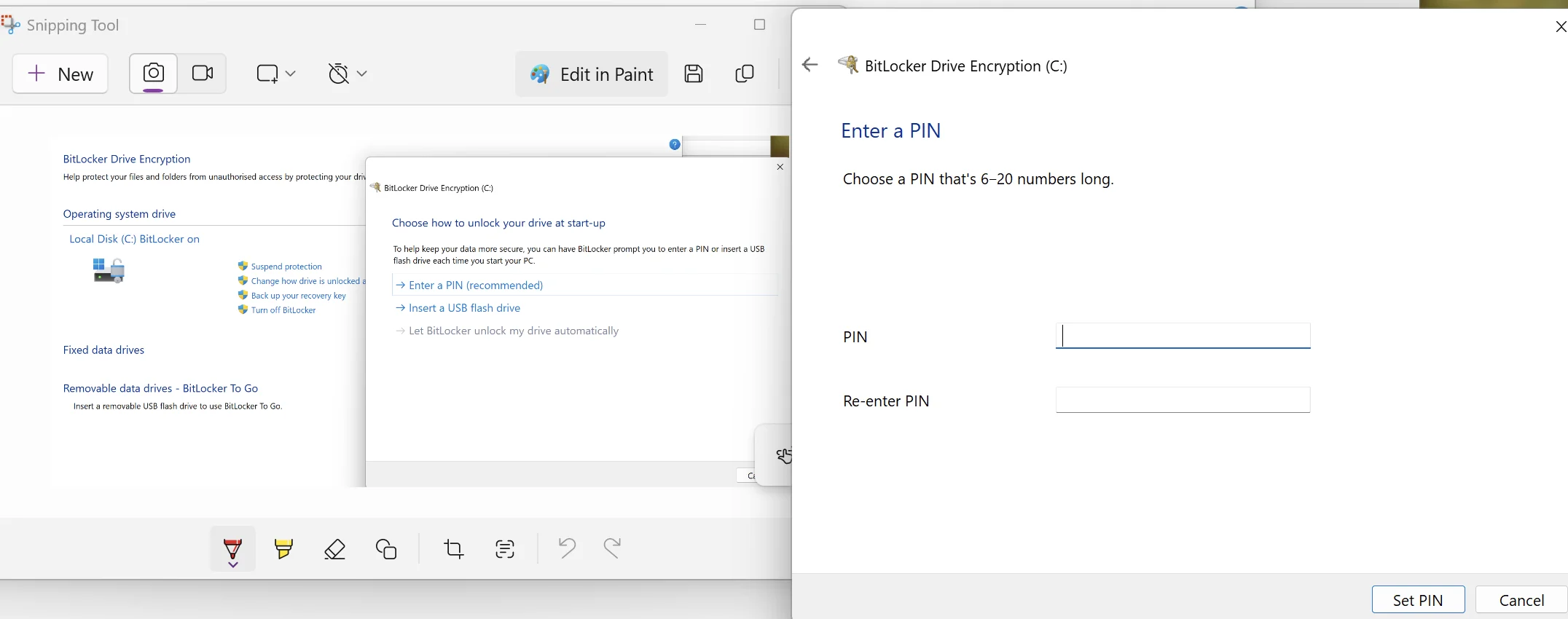Select the yellow highlighter tool
The width and height of the screenshot is (1568, 619).
[x=284, y=548]
